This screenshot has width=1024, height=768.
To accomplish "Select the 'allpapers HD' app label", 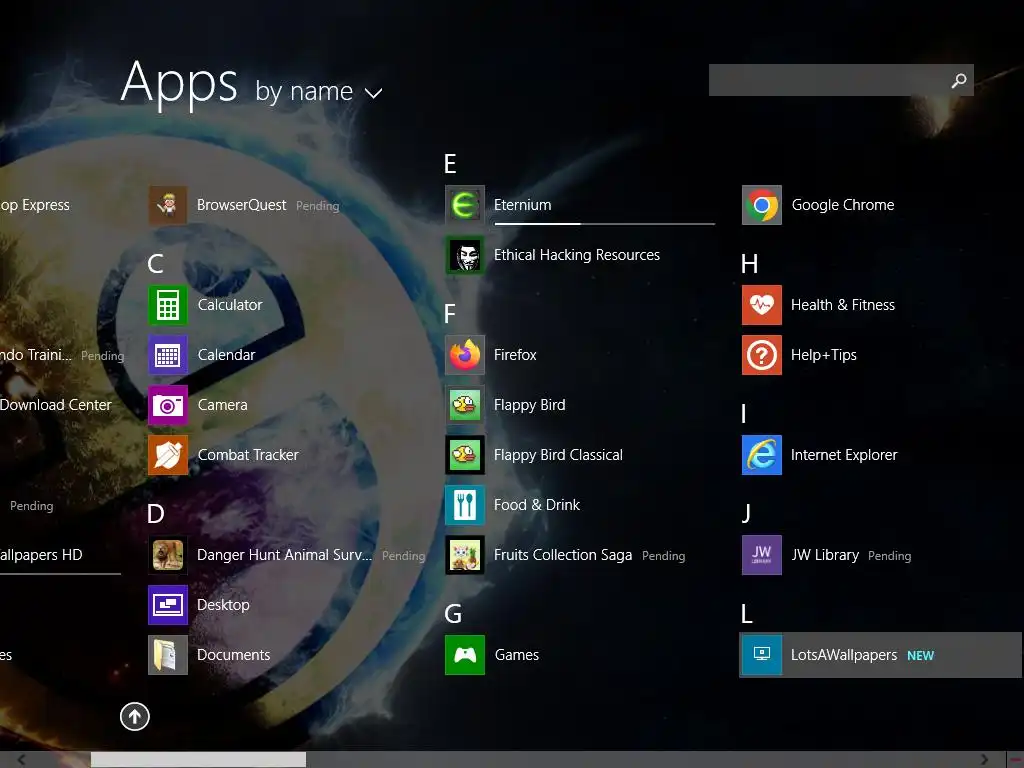I will coord(41,555).
